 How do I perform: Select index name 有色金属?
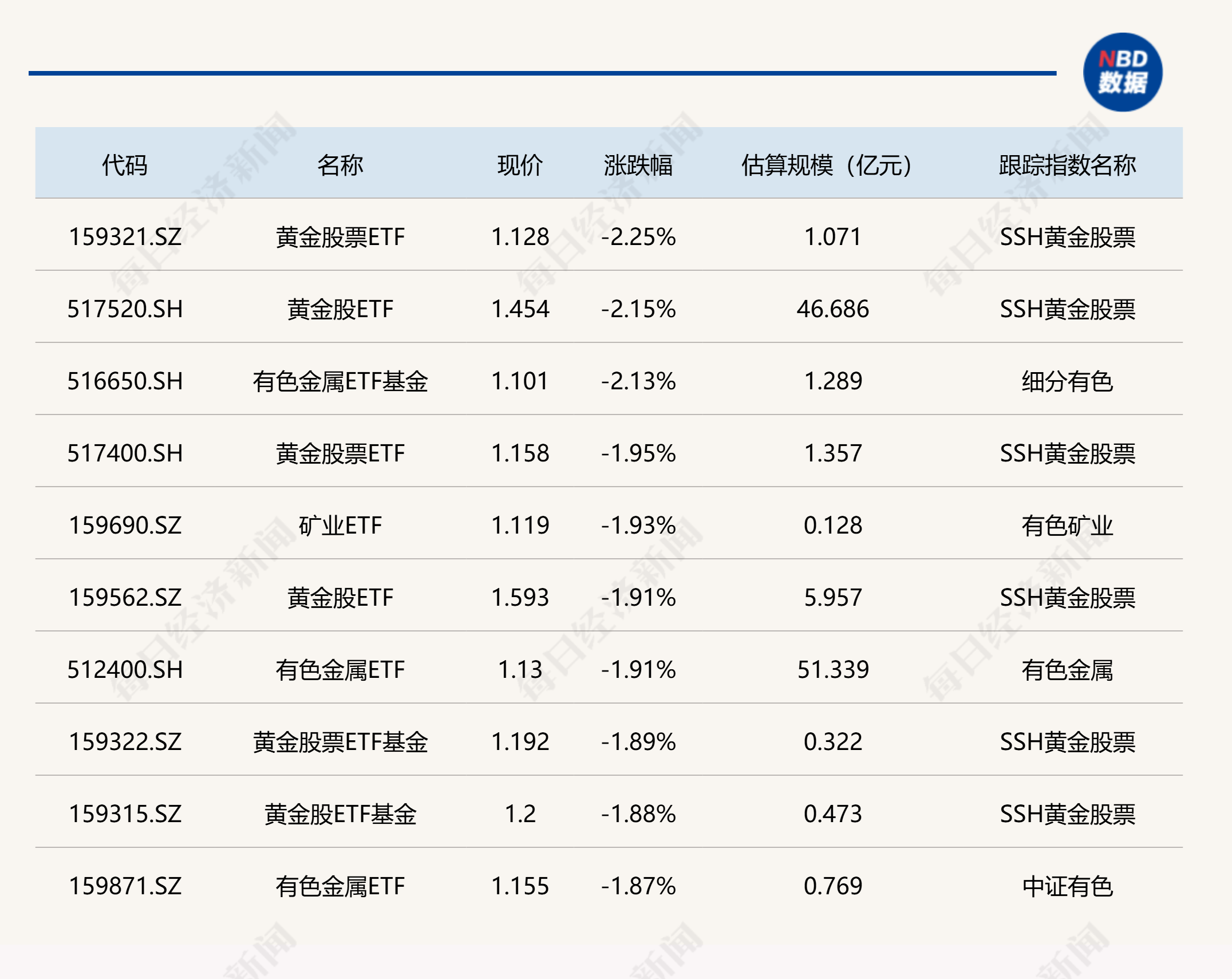pos(1068,670)
